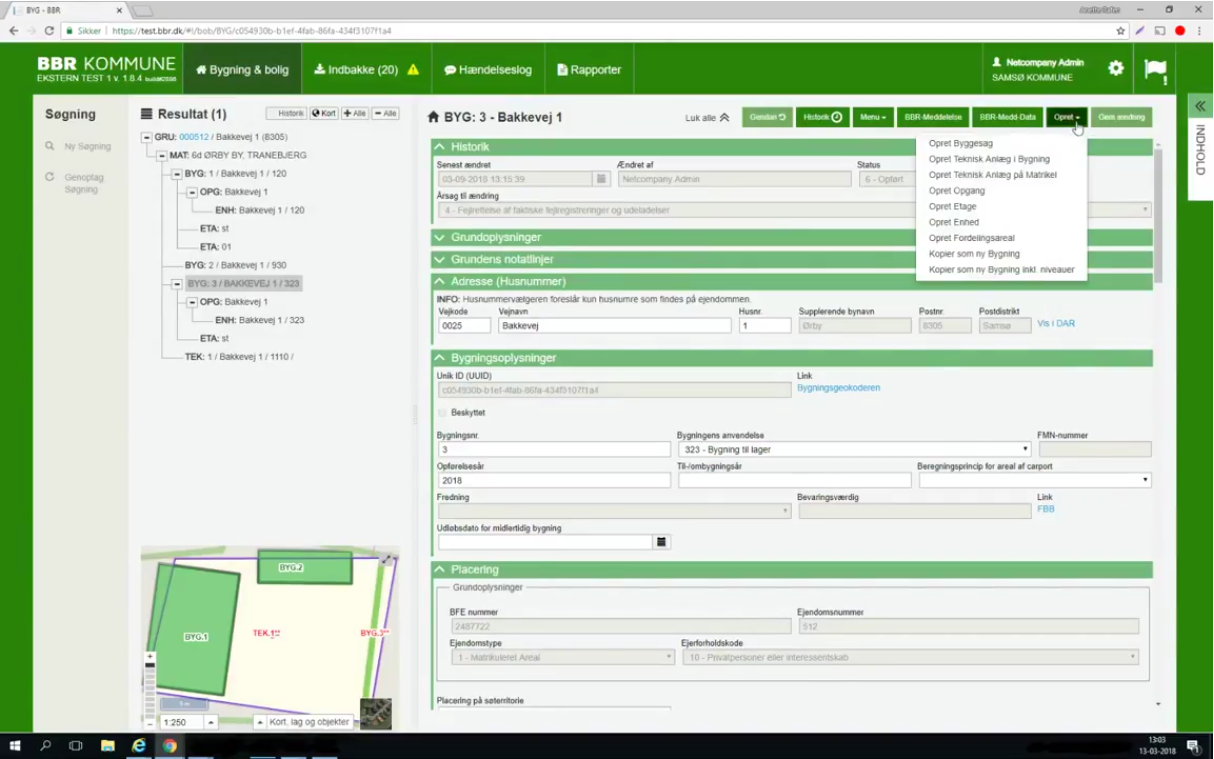Click the Indbakke warning triangle icon
Screen dimensions: 1214x759
click(413, 70)
